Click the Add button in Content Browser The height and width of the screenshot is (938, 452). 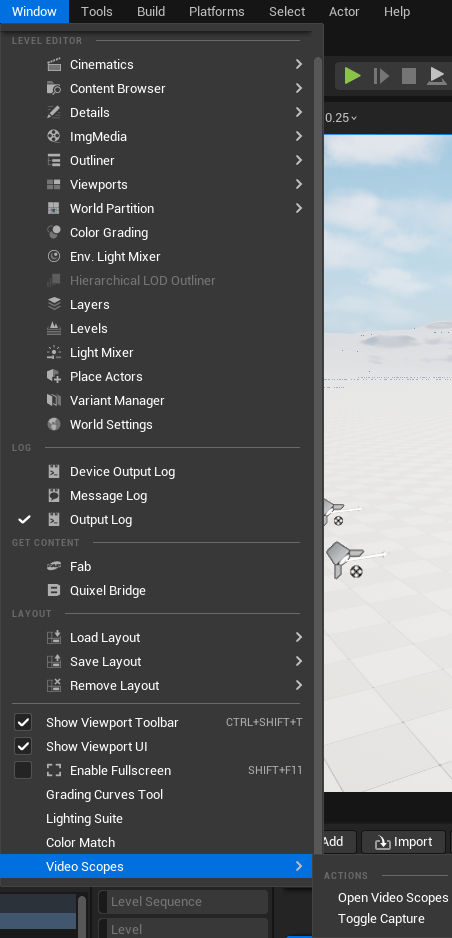(x=340, y=842)
